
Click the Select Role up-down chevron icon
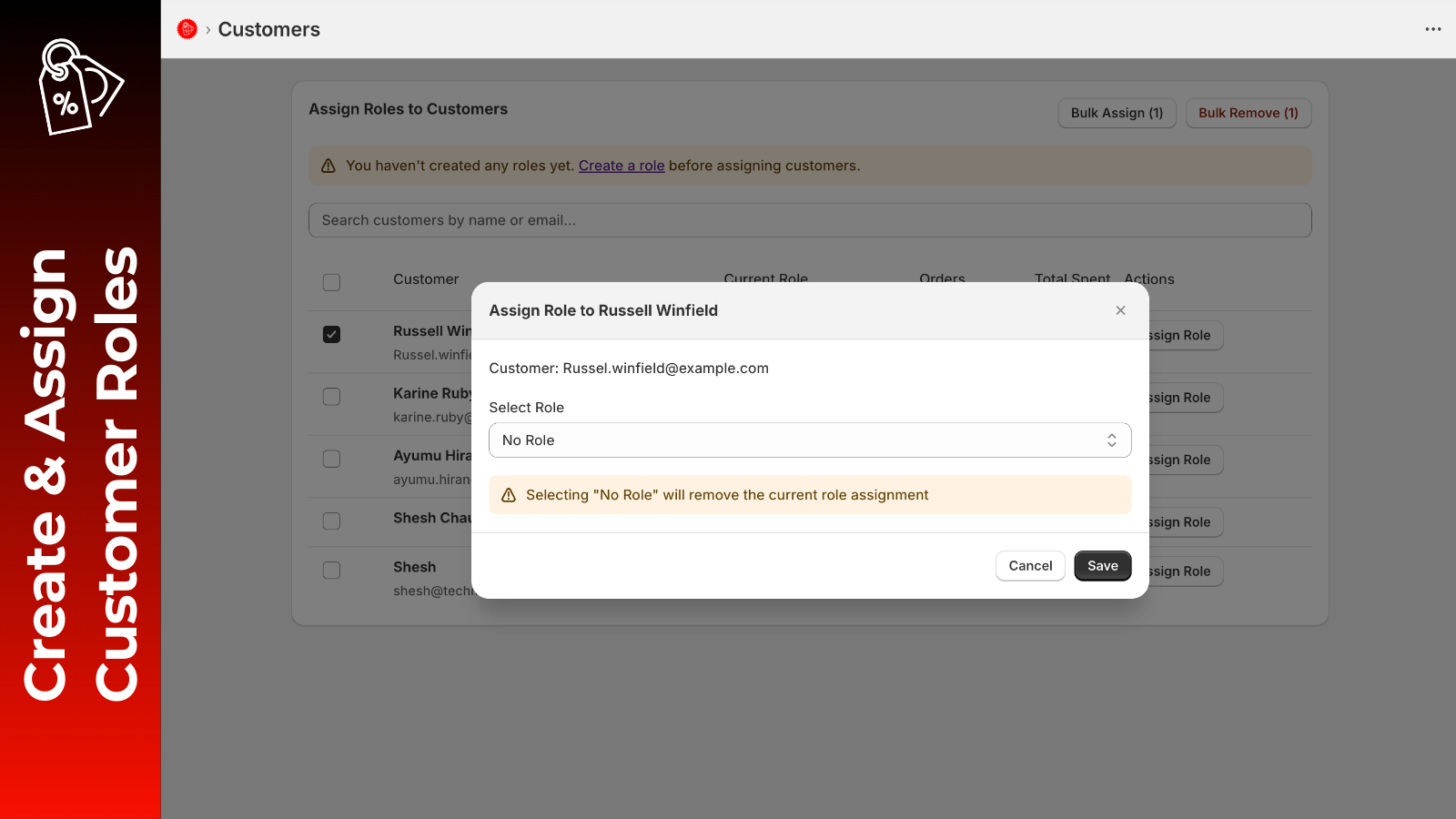click(x=1111, y=440)
